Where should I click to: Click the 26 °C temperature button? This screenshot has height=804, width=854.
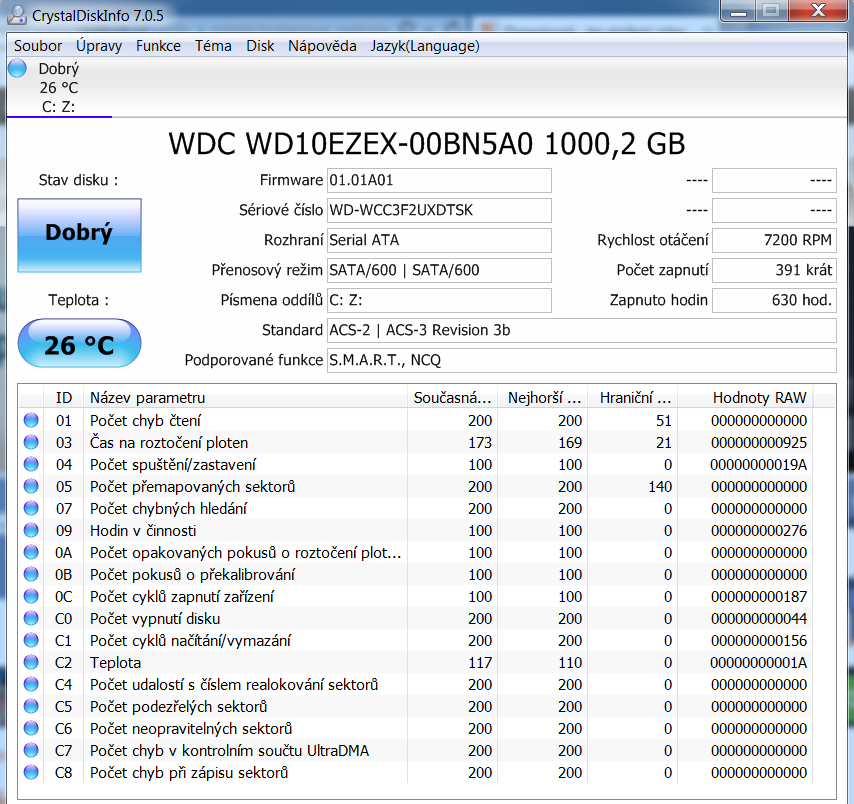click(79, 345)
